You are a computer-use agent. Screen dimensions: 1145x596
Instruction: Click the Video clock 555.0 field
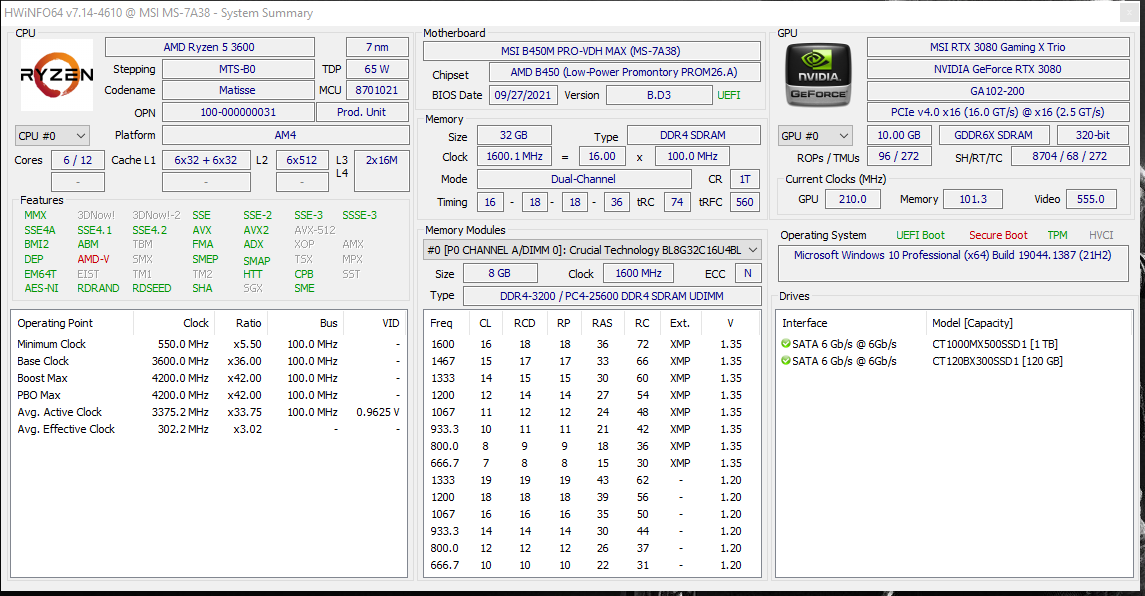tap(1091, 199)
